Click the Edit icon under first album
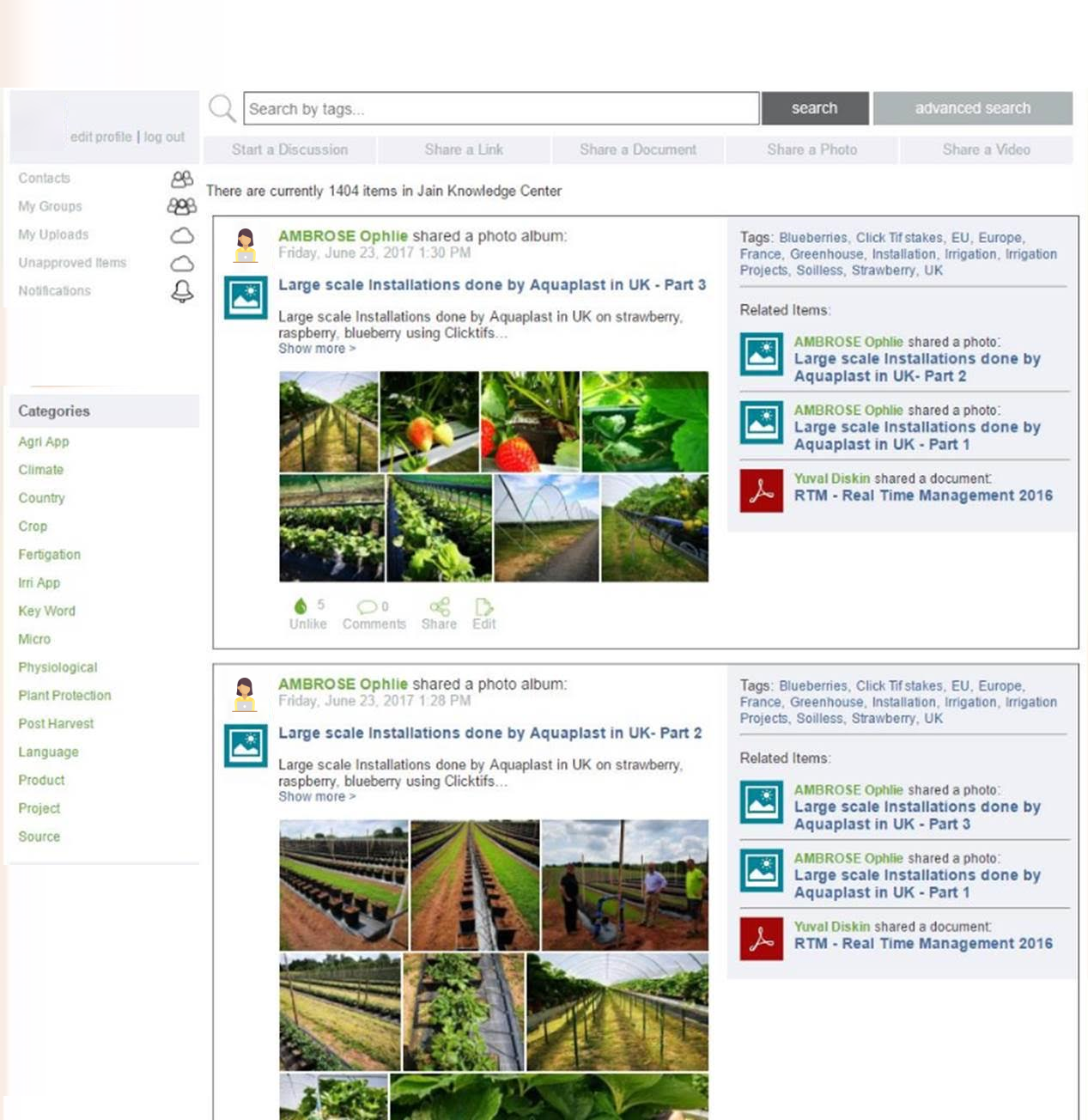 (x=483, y=608)
